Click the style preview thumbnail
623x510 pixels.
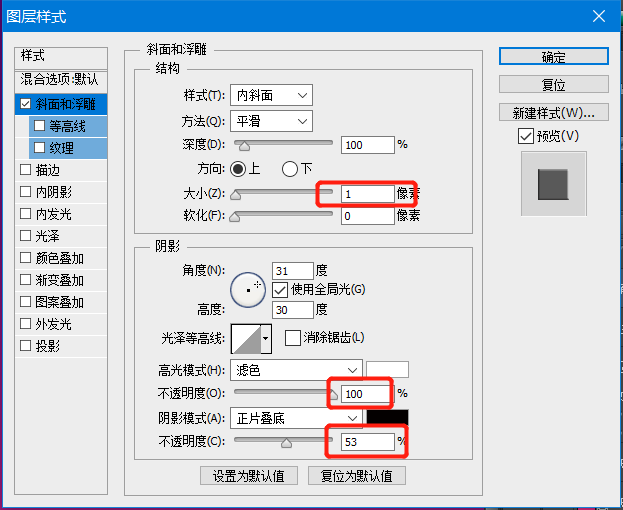pyautogui.click(x=553, y=184)
